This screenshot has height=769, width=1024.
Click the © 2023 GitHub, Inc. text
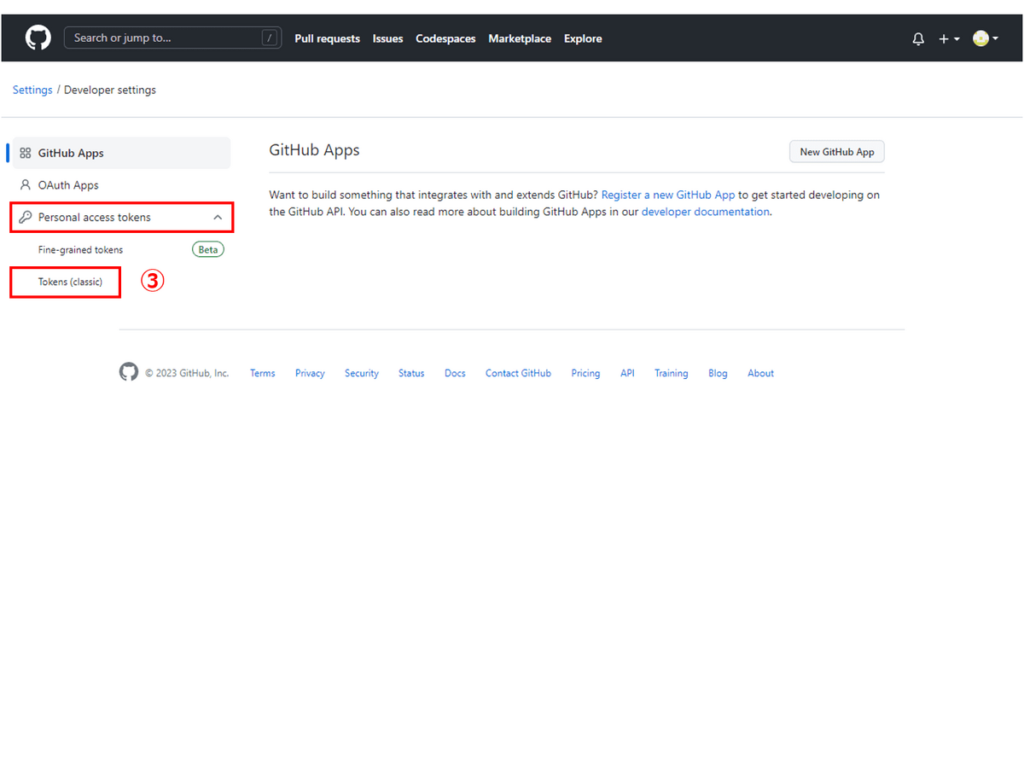point(187,373)
